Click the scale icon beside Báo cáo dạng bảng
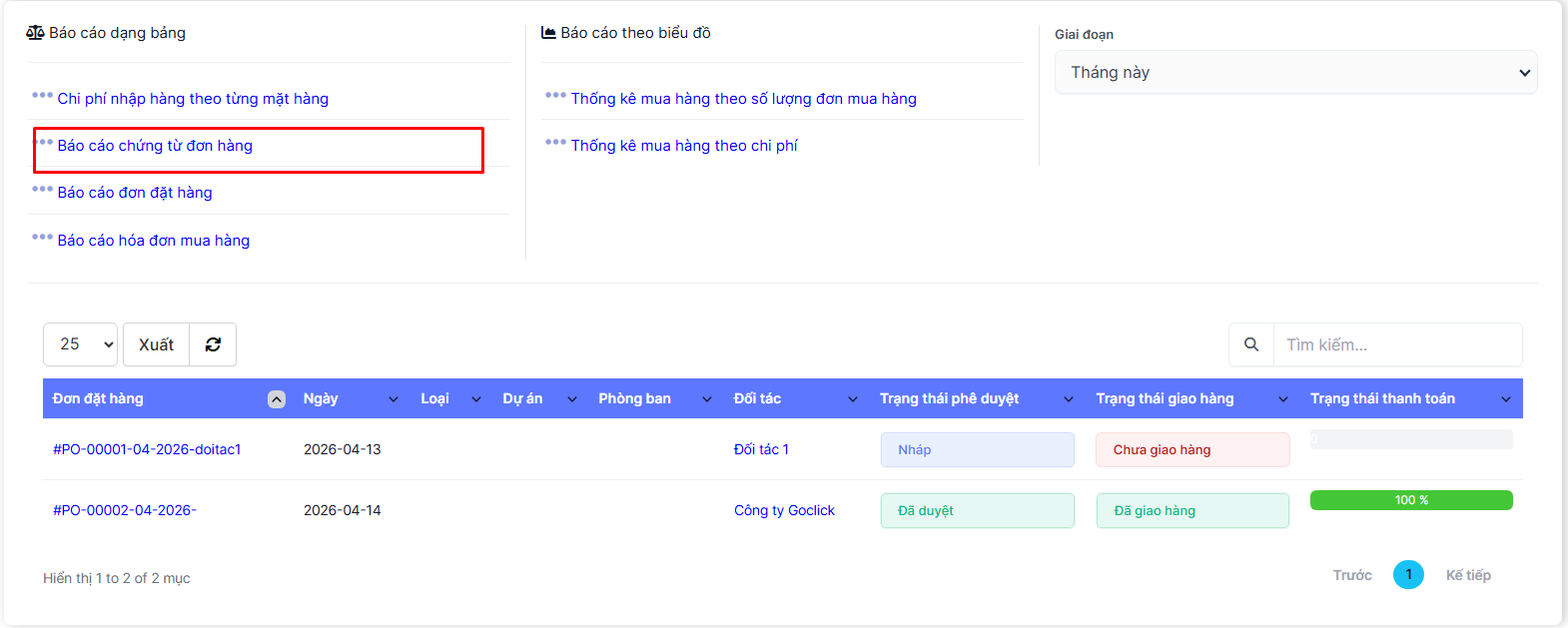The width and height of the screenshot is (1568, 628). pyautogui.click(x=35, y=33)
